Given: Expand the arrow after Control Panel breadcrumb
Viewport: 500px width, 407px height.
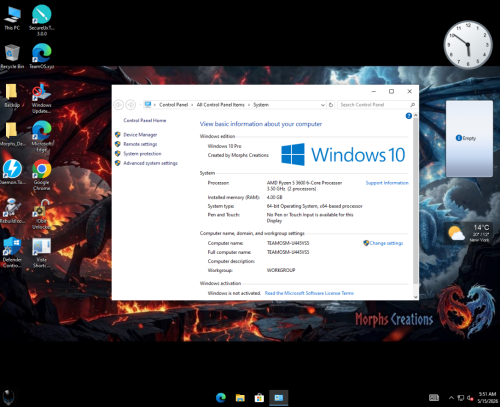Looking at the screenshot, I should pyautogui.click(x=192, y=105).
